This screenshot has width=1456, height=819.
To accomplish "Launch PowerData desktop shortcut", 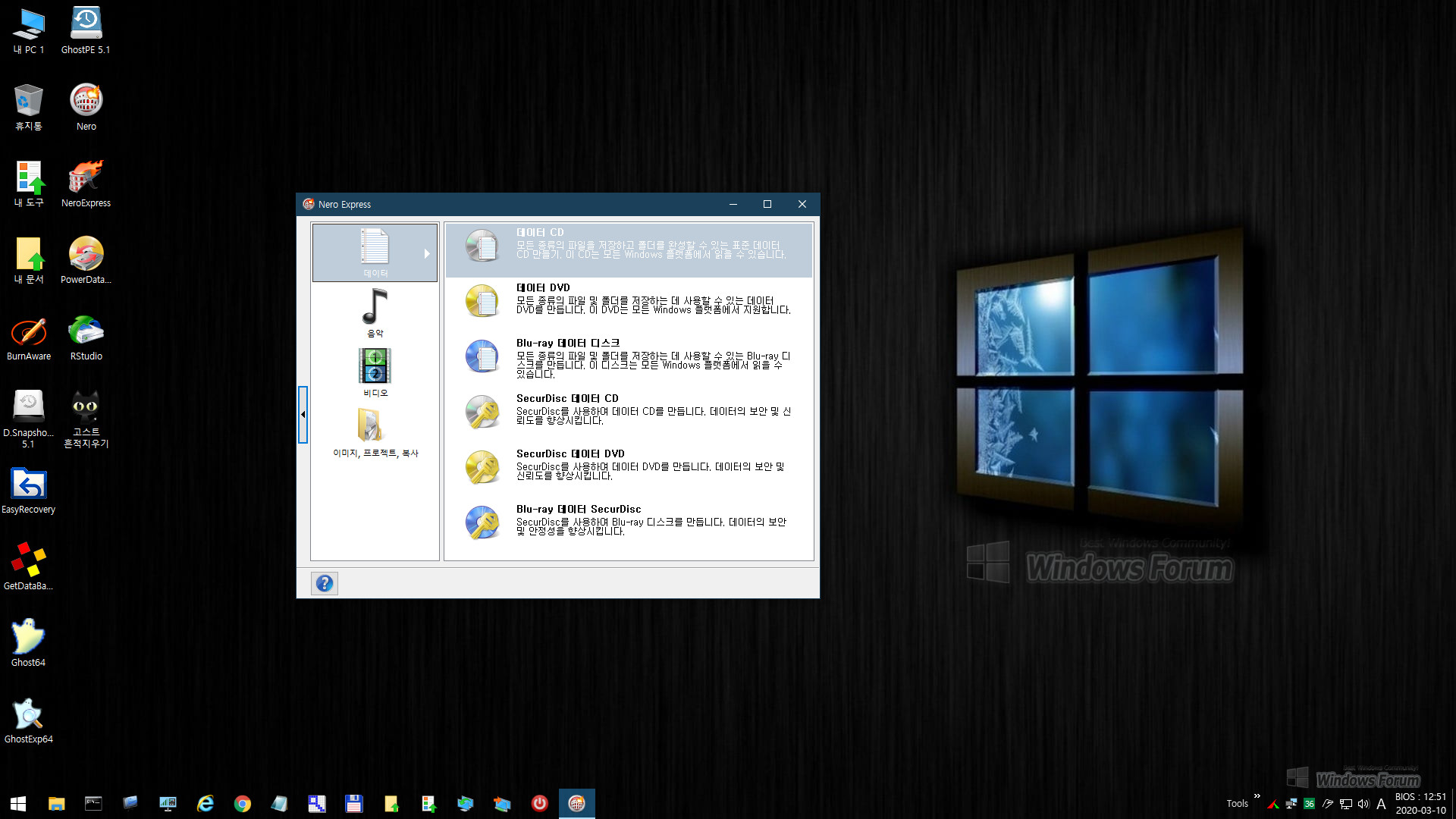I will pos(86,262).
